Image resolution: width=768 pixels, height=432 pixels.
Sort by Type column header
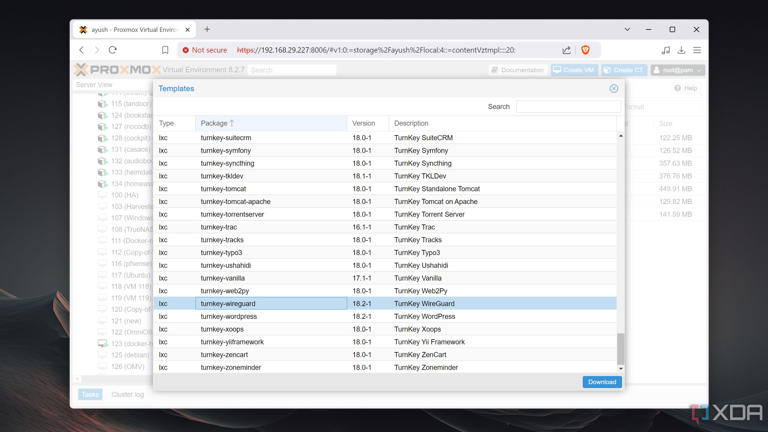(174, 123)
